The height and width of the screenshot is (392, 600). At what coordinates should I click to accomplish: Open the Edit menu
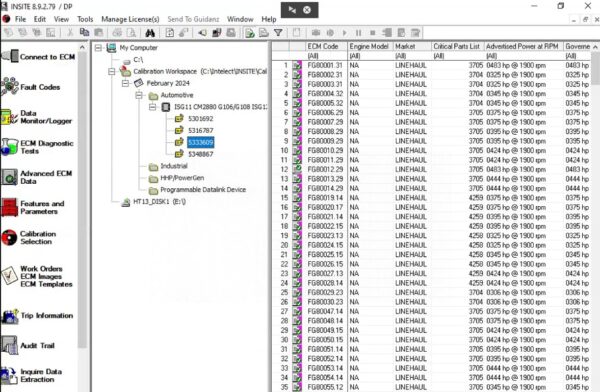(x=40, y=19)
